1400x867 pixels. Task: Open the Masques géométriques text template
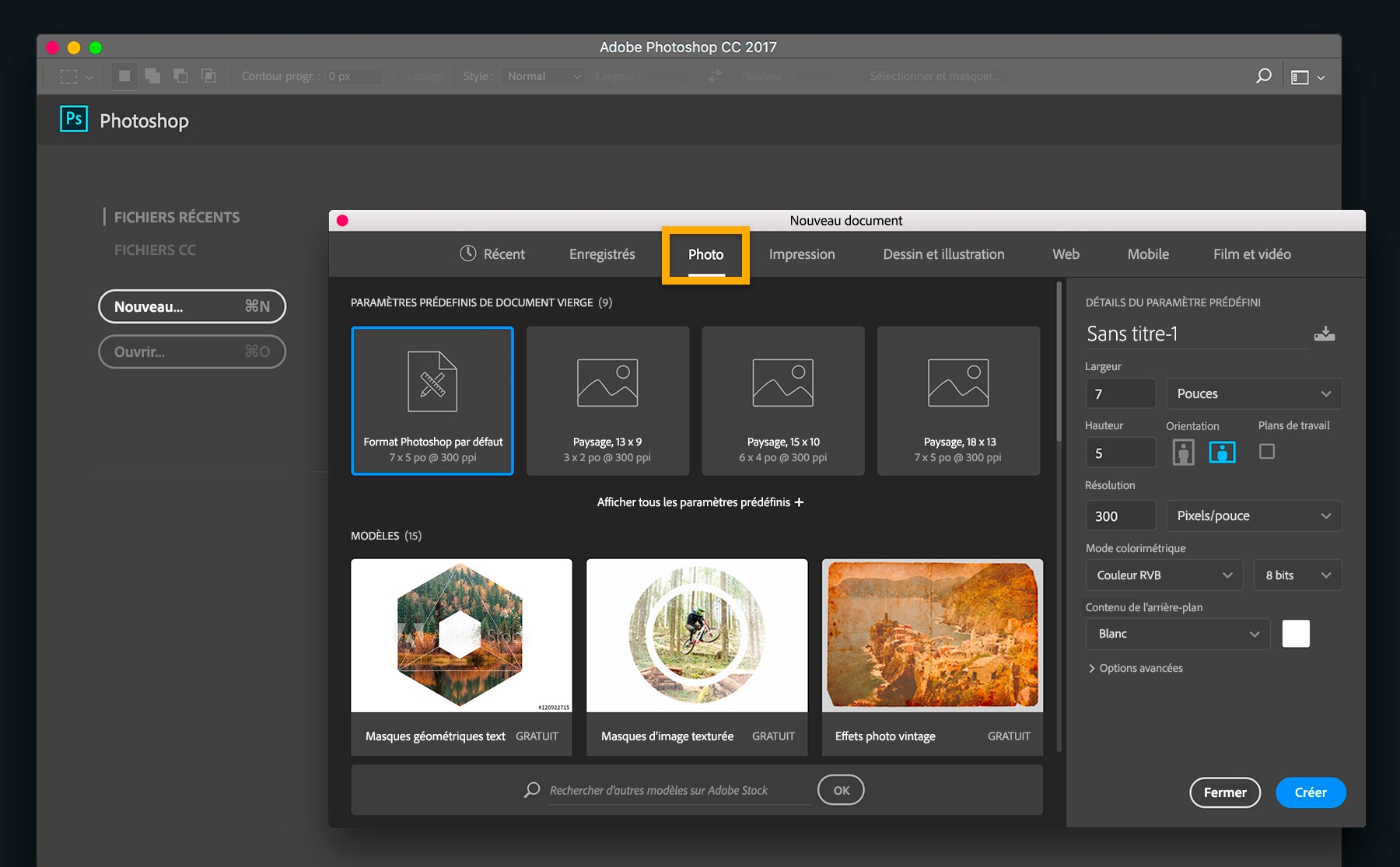click(461, 657)
